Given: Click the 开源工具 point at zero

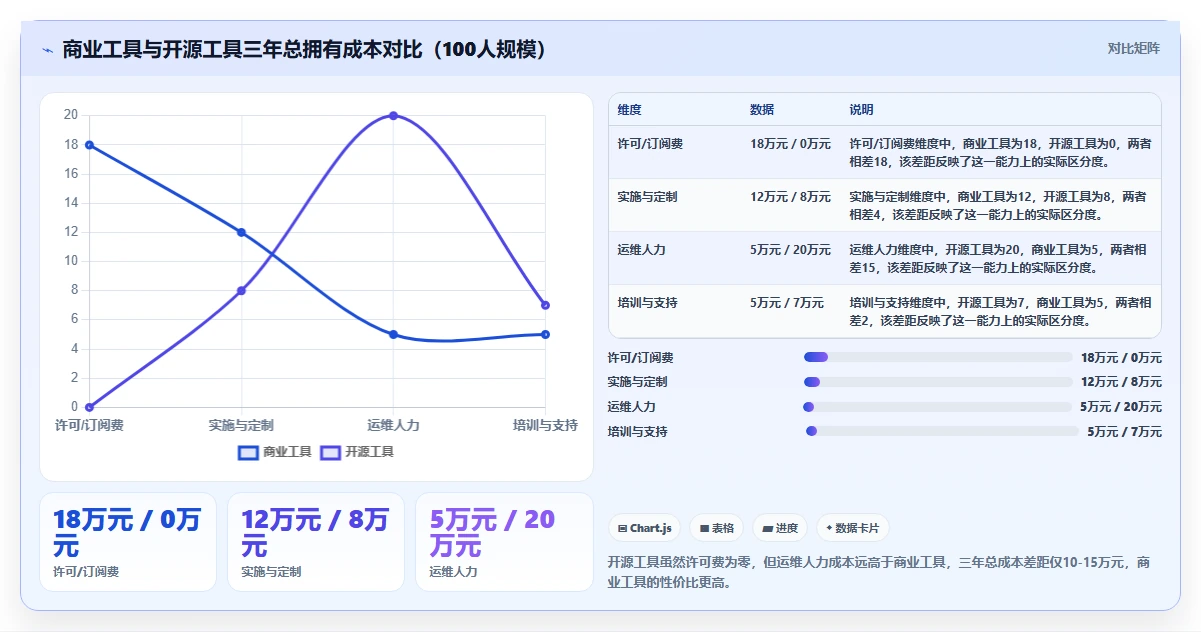Looking at the screenshot, I should coord(90,407).
